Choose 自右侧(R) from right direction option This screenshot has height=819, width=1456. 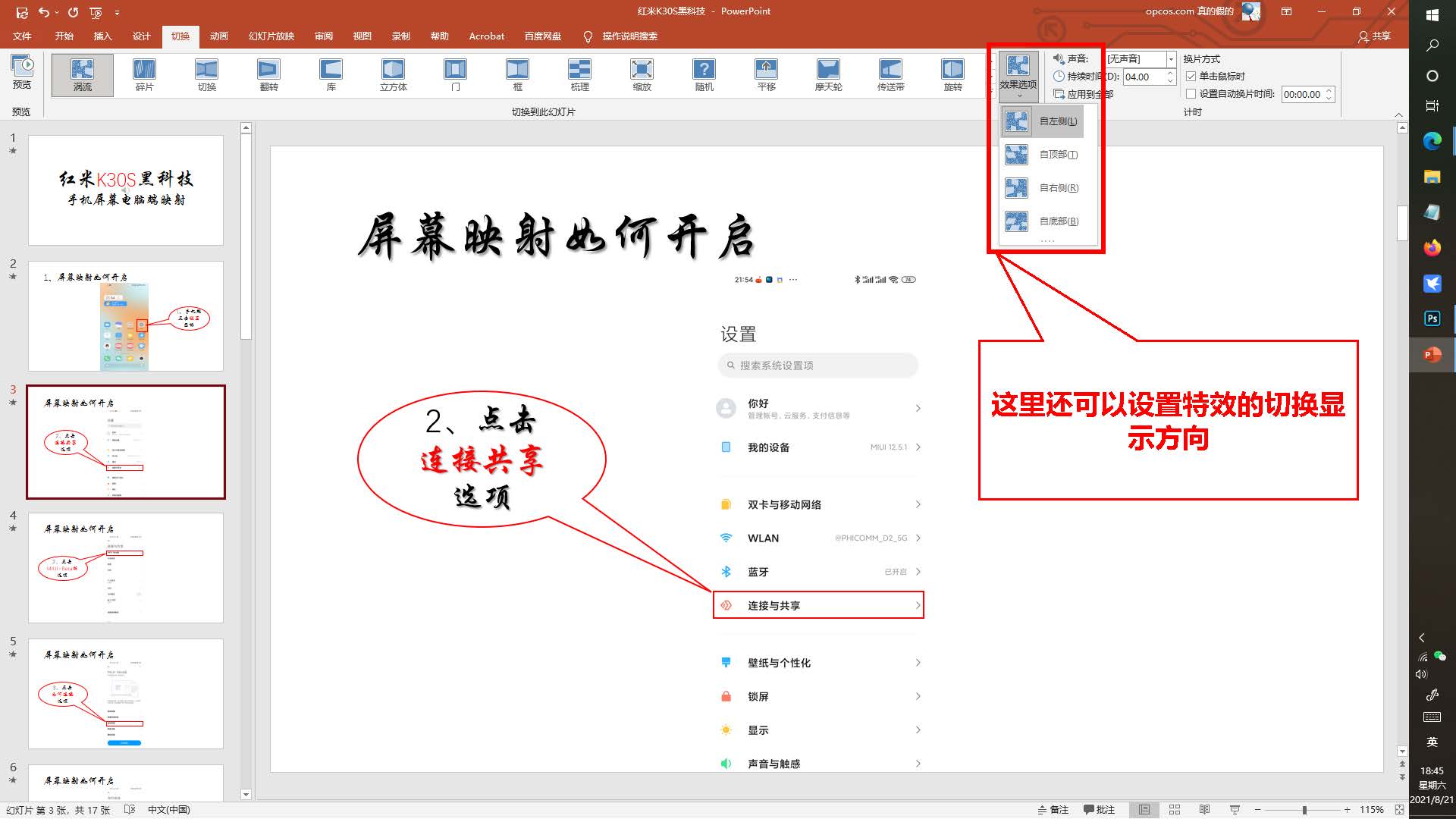pyautogui.click(x=1042, y=188)
